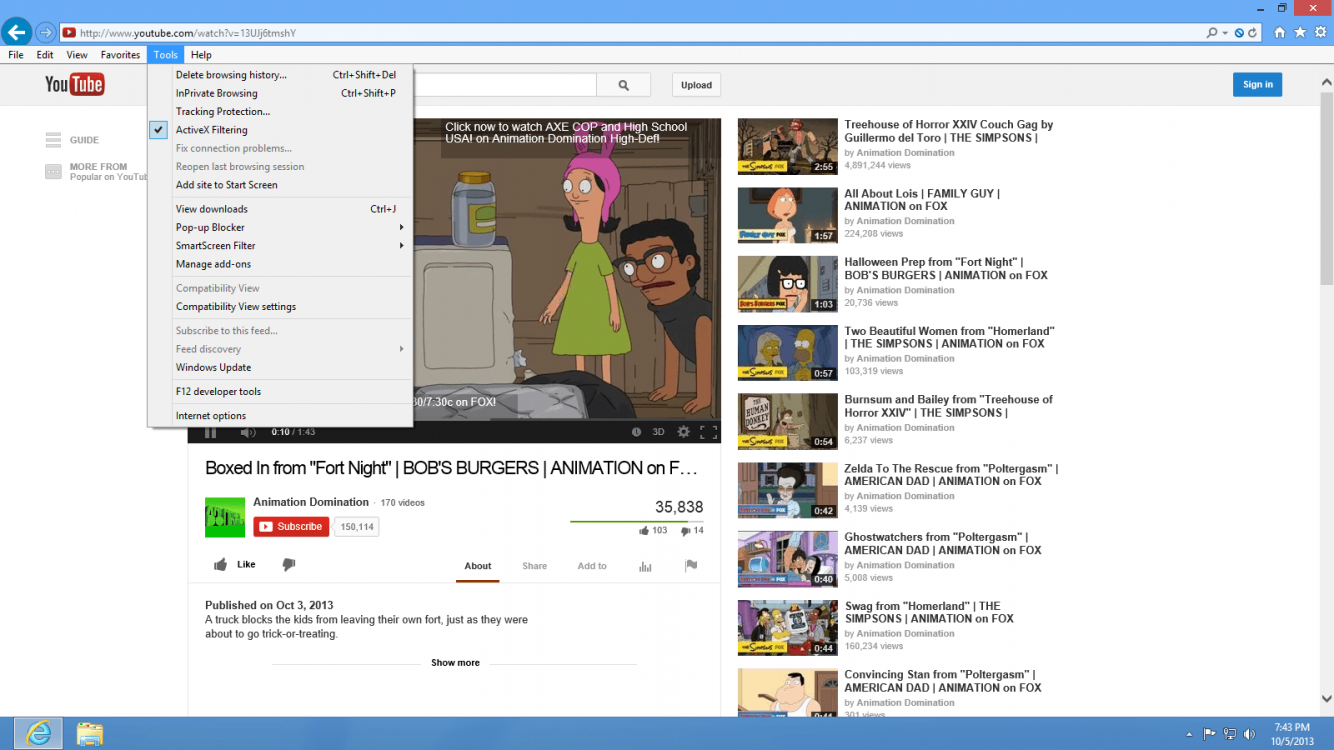Click the blue Sign in button

pos(1257,85)
